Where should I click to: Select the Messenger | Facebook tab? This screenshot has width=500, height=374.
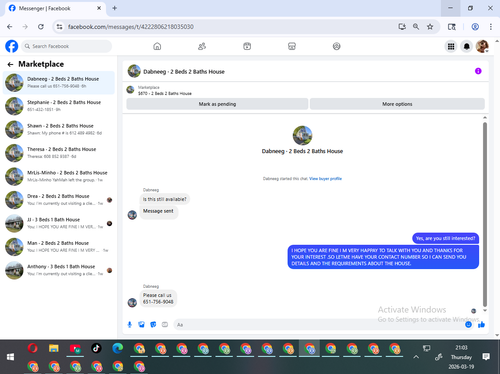coord(55,8)
